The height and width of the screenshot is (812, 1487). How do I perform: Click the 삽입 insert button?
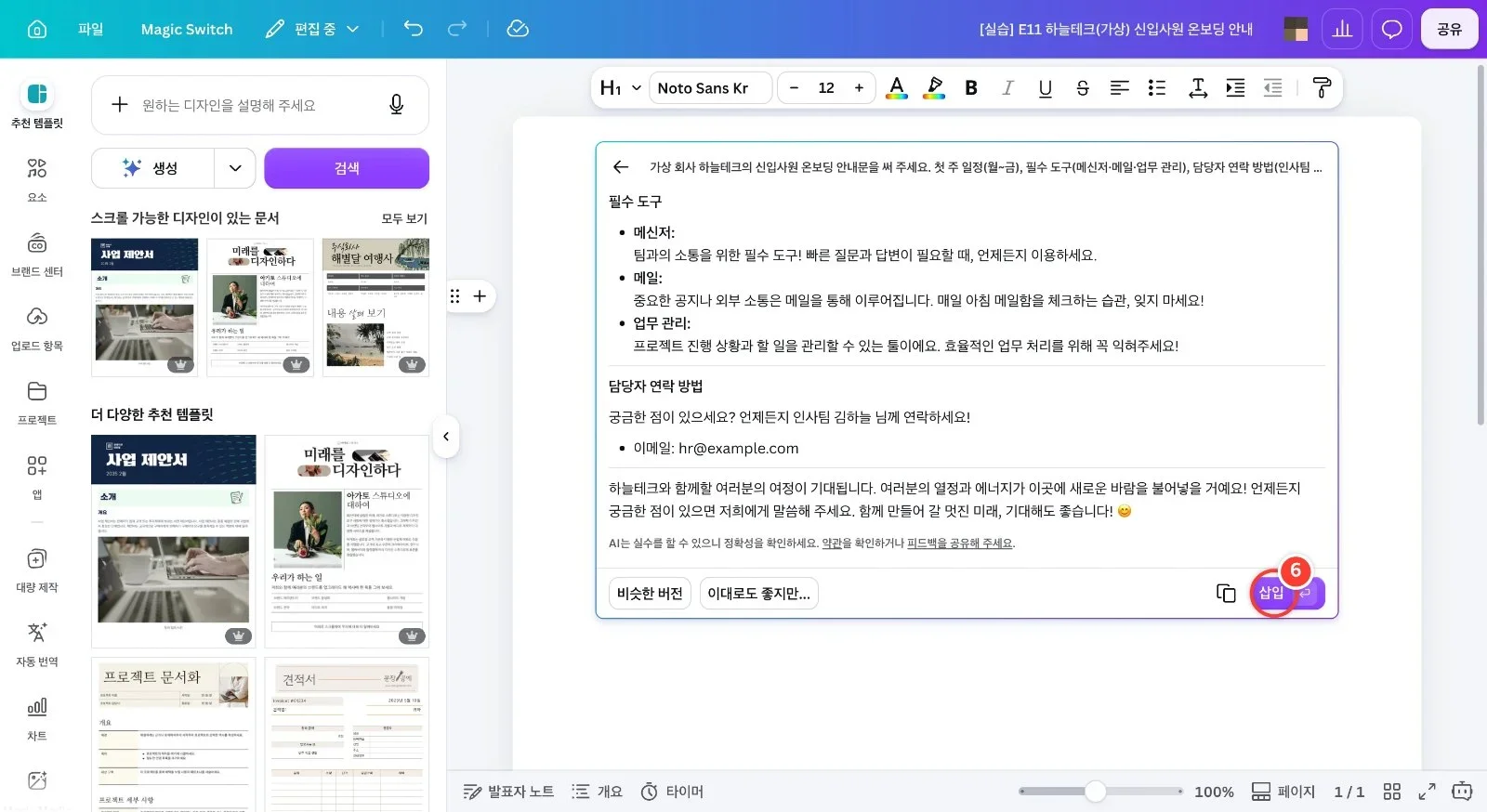(x=1287, y=593)
